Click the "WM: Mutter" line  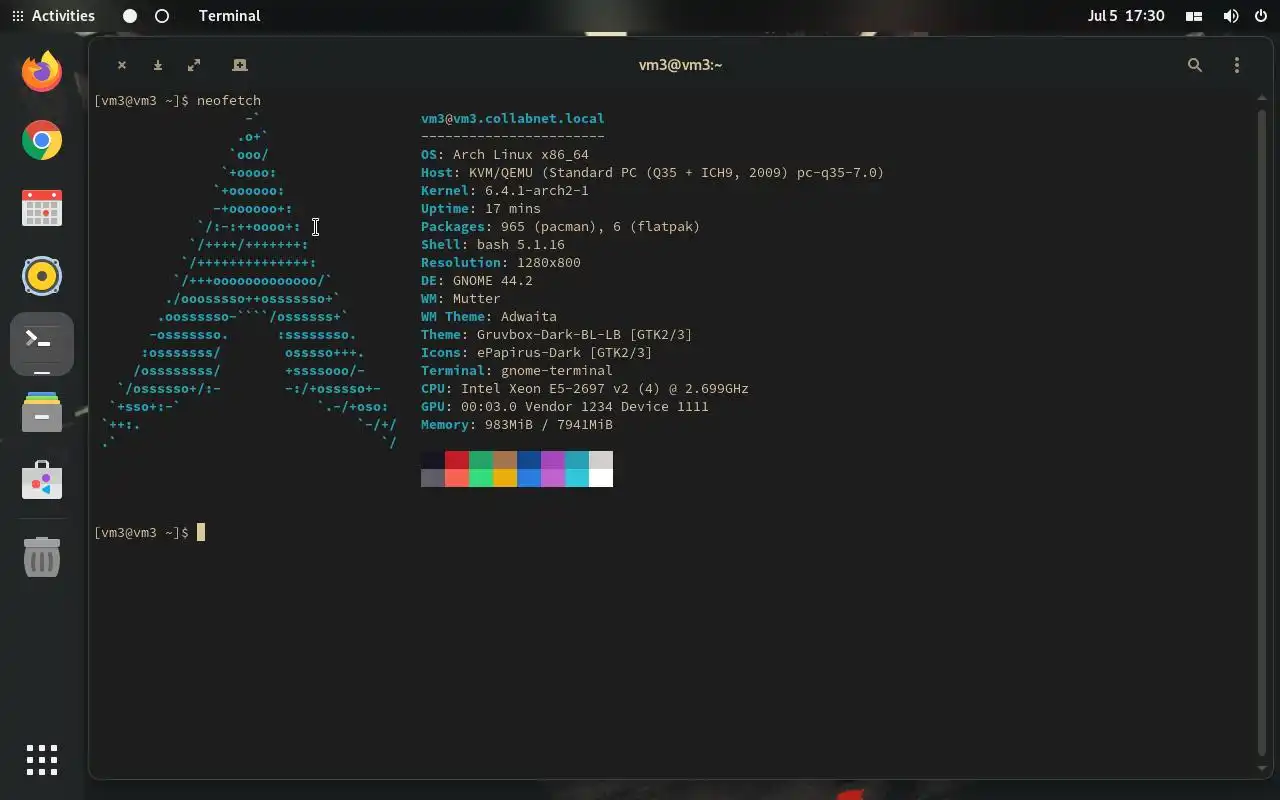click(461, 299)
